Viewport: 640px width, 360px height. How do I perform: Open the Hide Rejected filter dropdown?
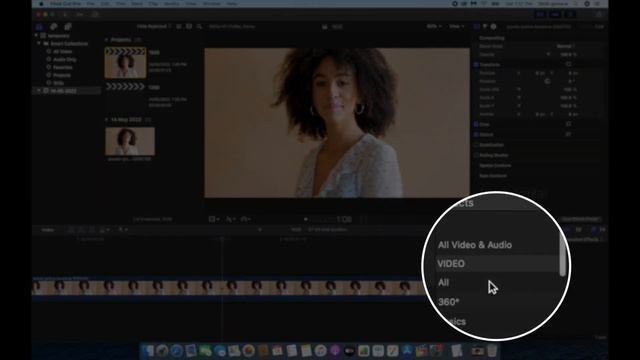click(x=154, y=27)
